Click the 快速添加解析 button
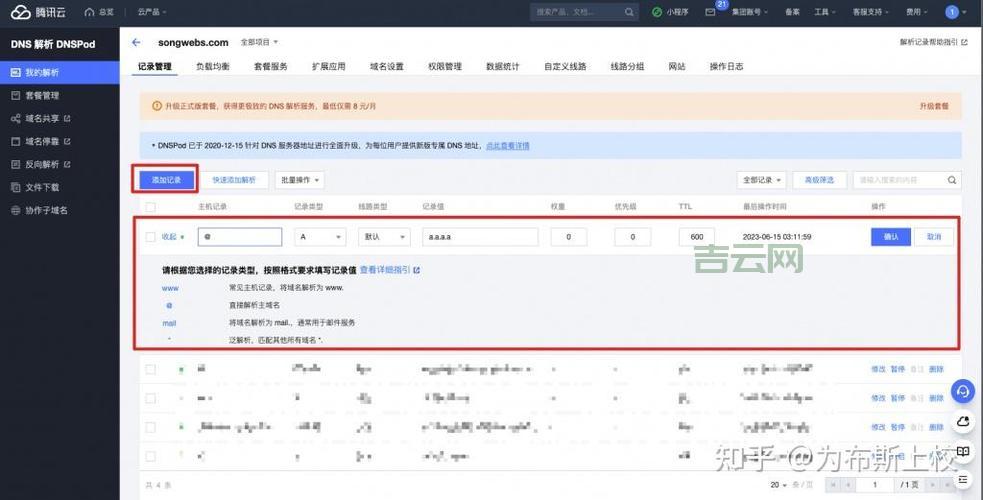 coord(234,180)
